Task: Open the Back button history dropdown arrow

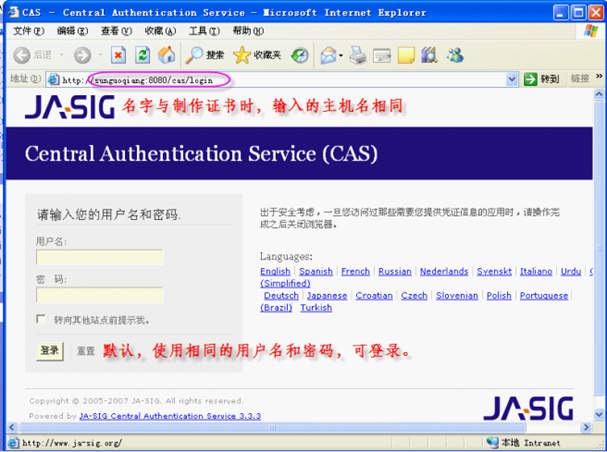Action: (x=62, y=55)
